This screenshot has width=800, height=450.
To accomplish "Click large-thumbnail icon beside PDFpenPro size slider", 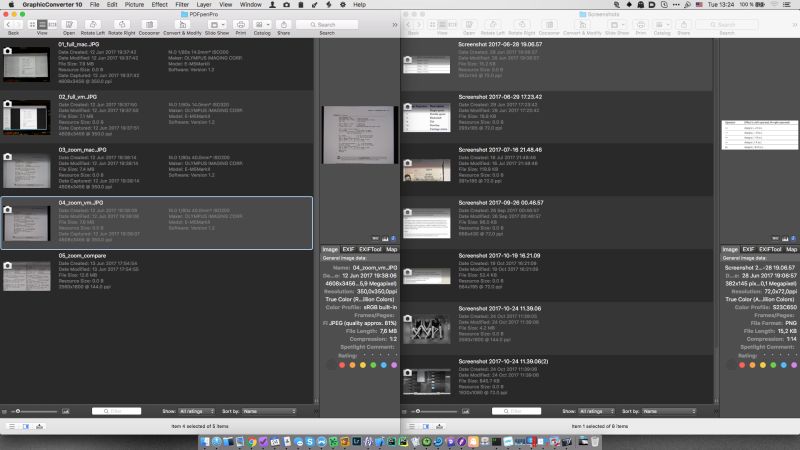I will (x=66, y=411).
